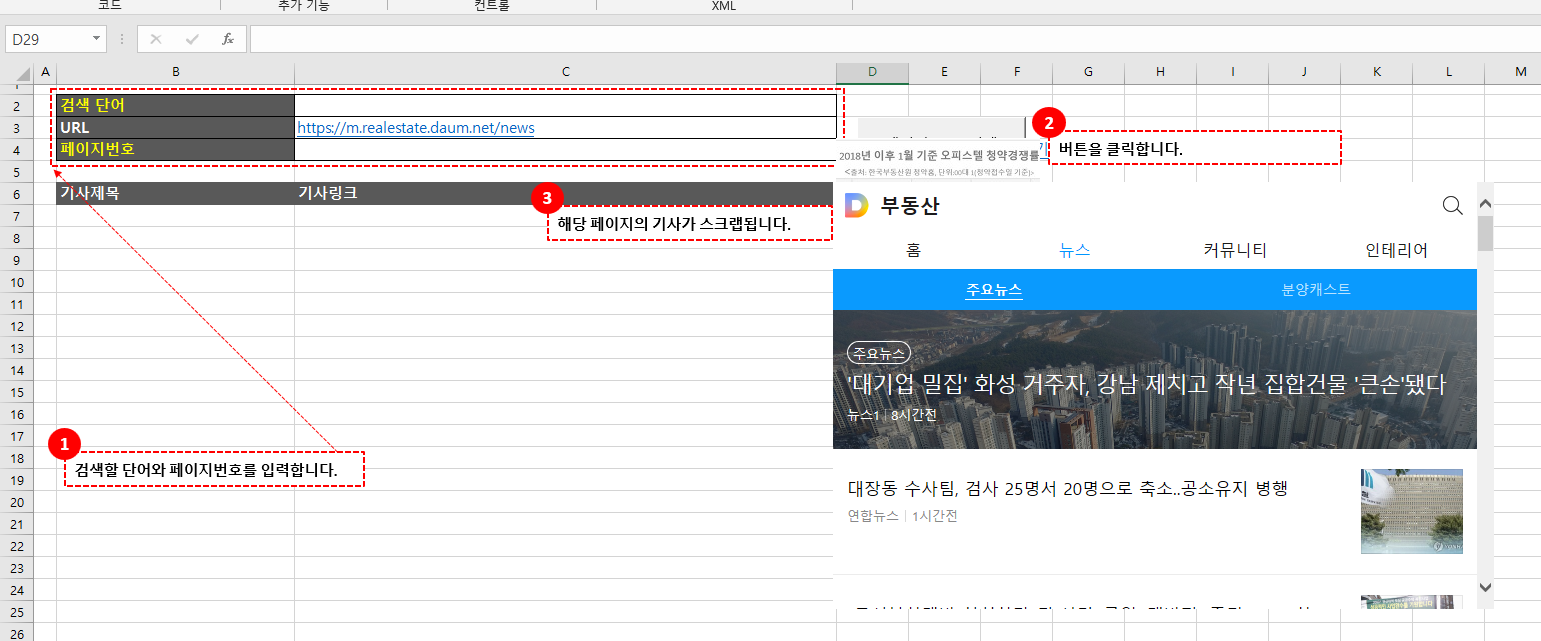Image resolution: width=1541 pixels, height=641 pixels.
Task: Click the 2018년 이후 1월 기준 오피스텔 청약경쟁률 caption
Action: (939, 156)
